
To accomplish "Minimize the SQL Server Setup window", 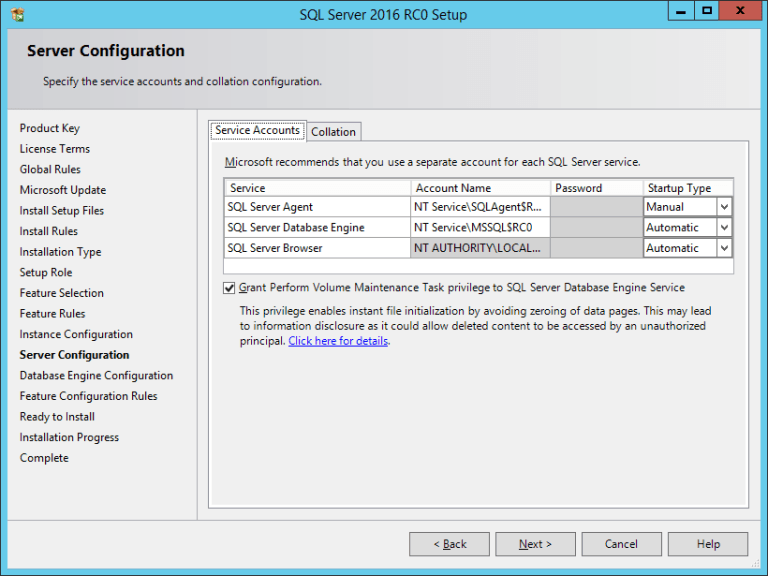I will tap(681, 11).
